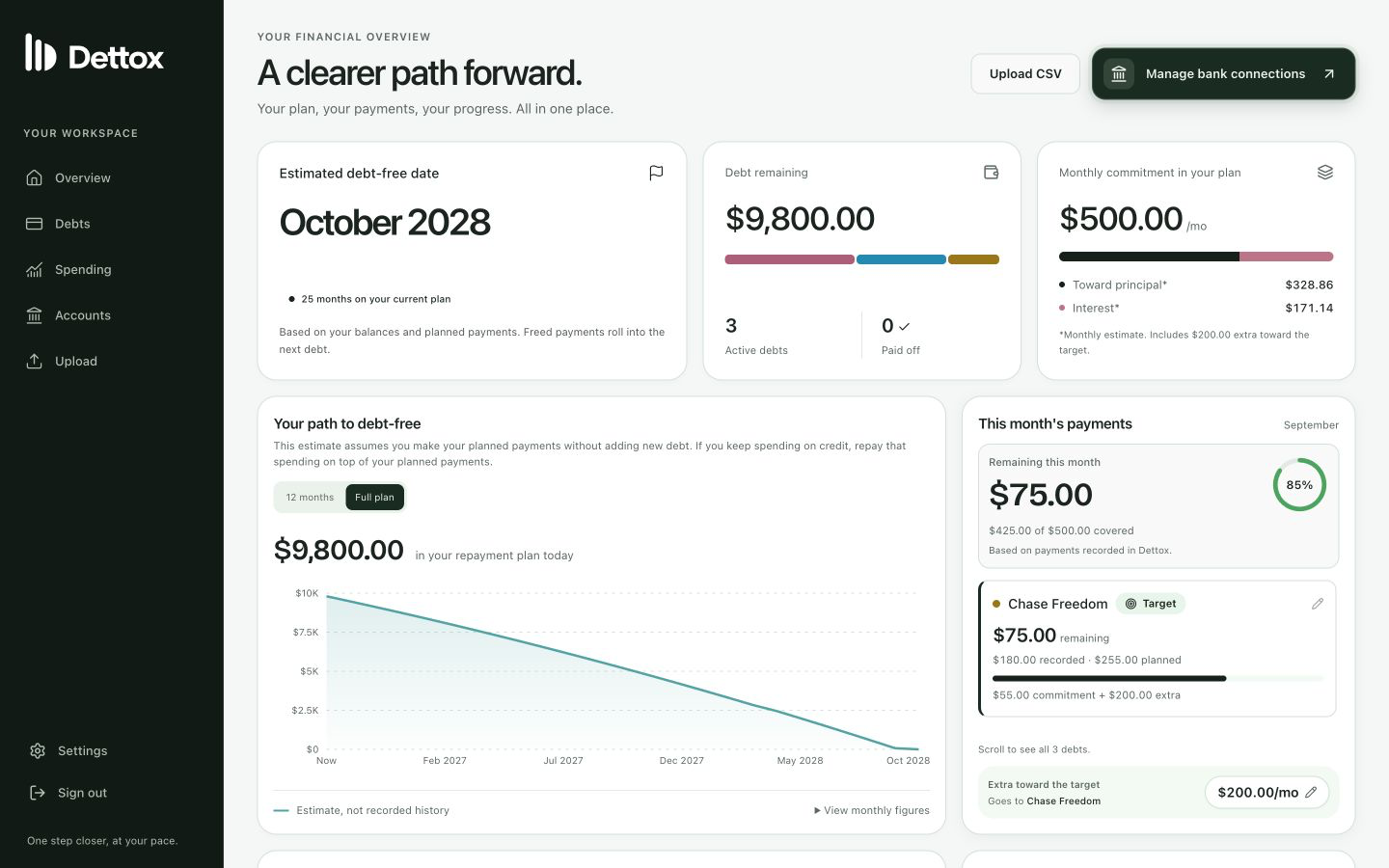Click the external arrow on Manage bank connections
Viewport: 1389px width, 868px height.
pyautogui.click(x=1329, y=74)
